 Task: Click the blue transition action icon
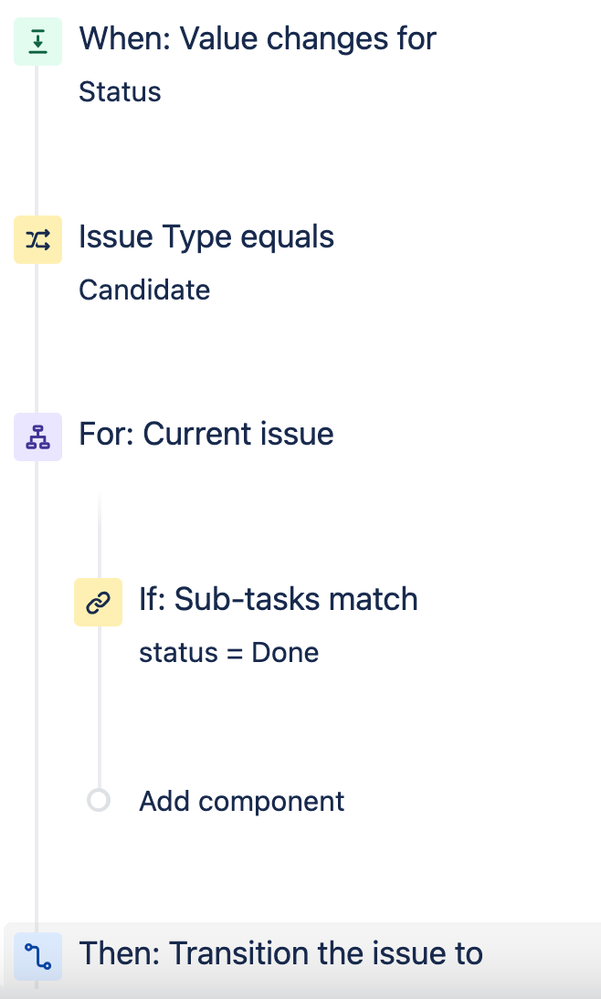38,955
